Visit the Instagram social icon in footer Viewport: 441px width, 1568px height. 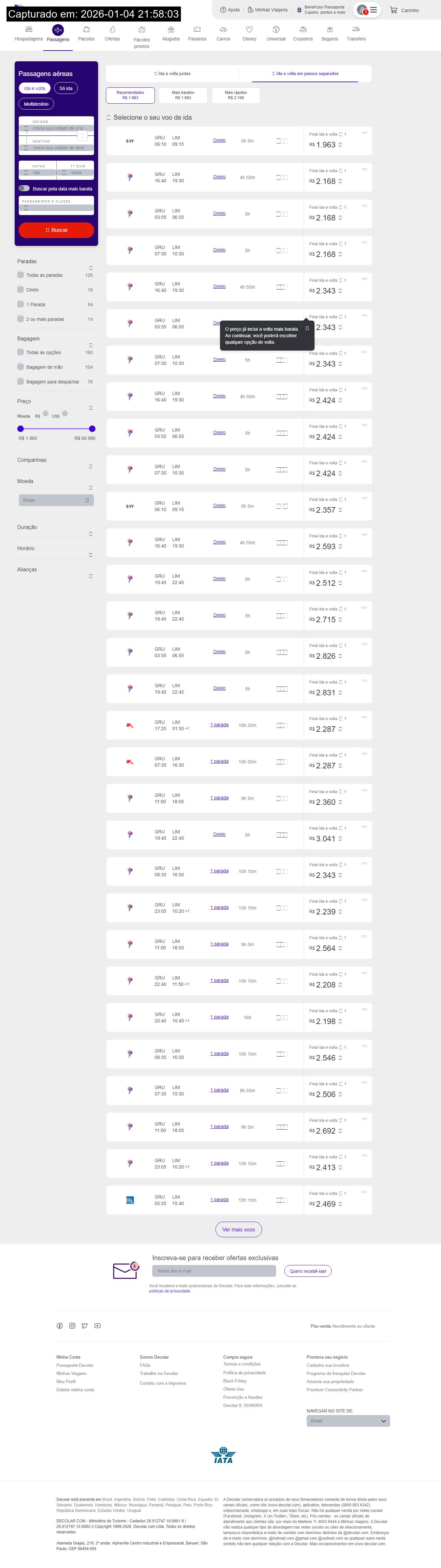(x=72, y=1326)
